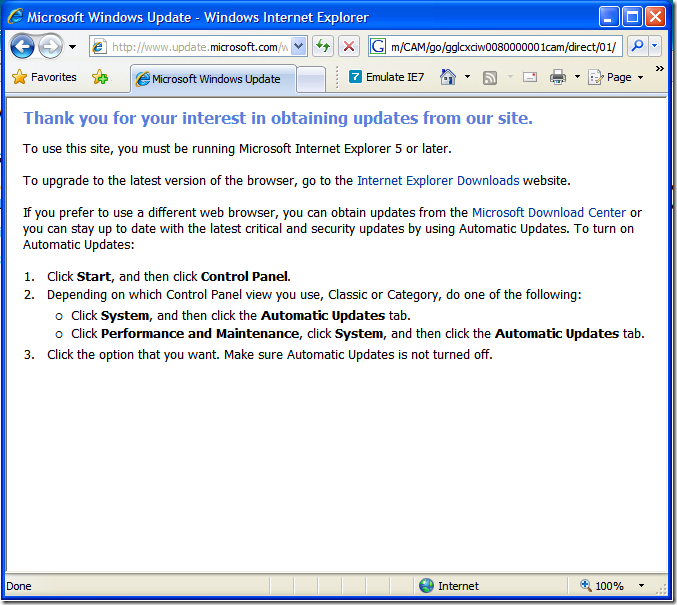This screenshot has width=677, height=605.
Task: Open the Microsoft Download Center link
Action: tap(548, 212)
